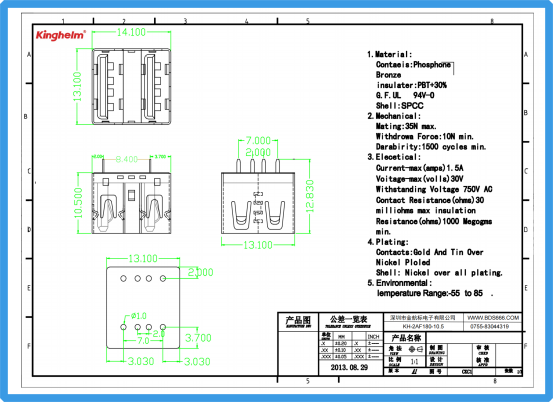
Task: Click the Kinghelm logo
Action: [61, 35]
